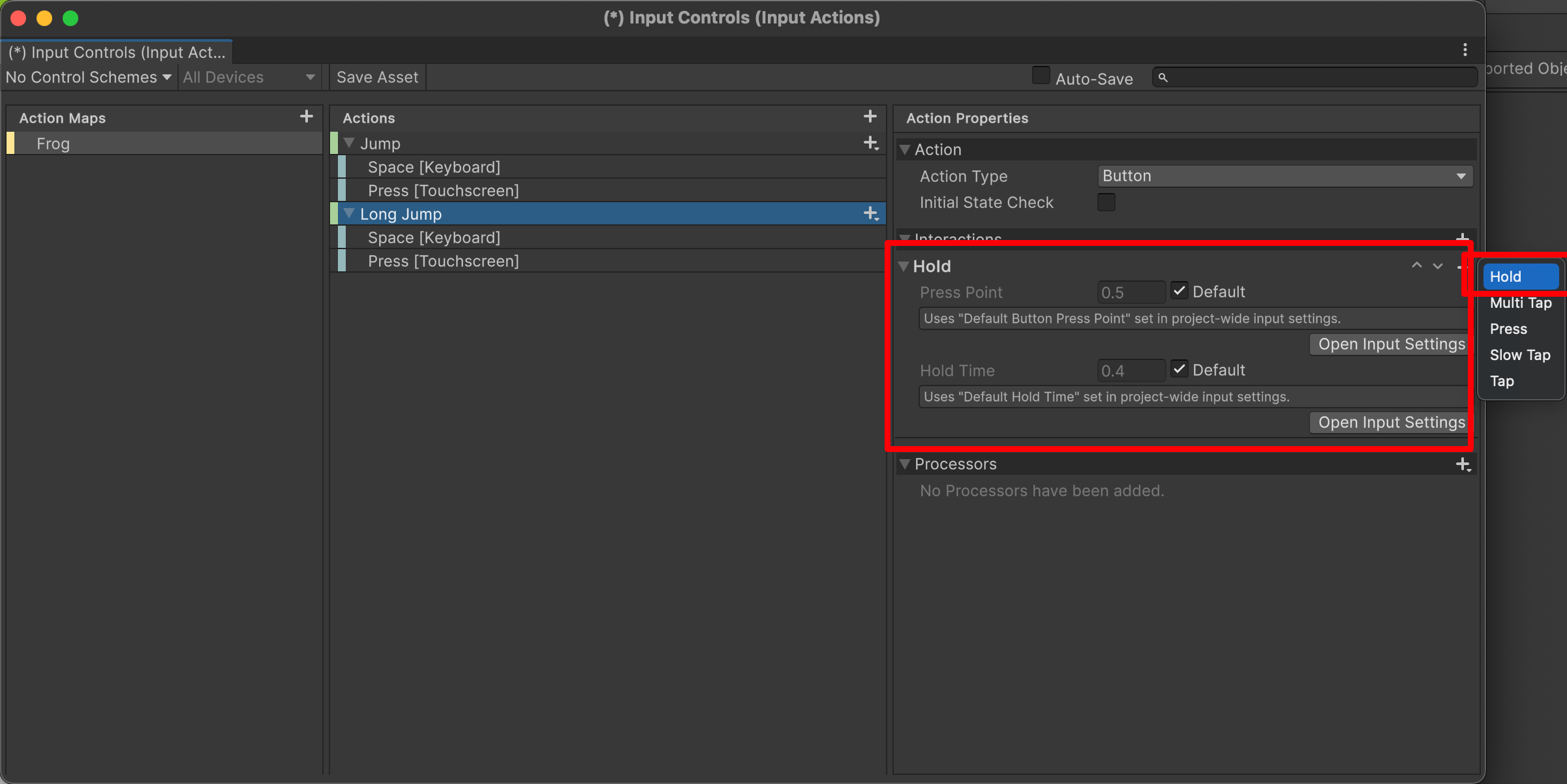Open the Action Type Button dropdown

click(x=1285, y=176)
